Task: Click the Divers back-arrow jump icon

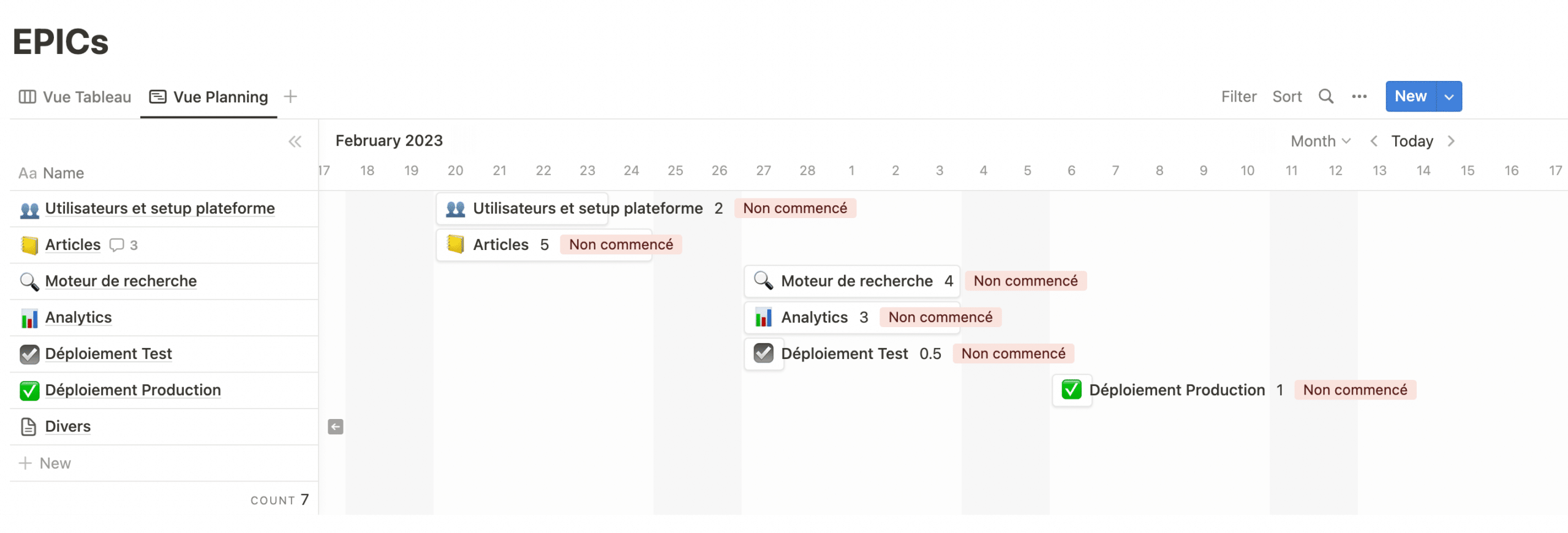Action: (x=335, y=426)
